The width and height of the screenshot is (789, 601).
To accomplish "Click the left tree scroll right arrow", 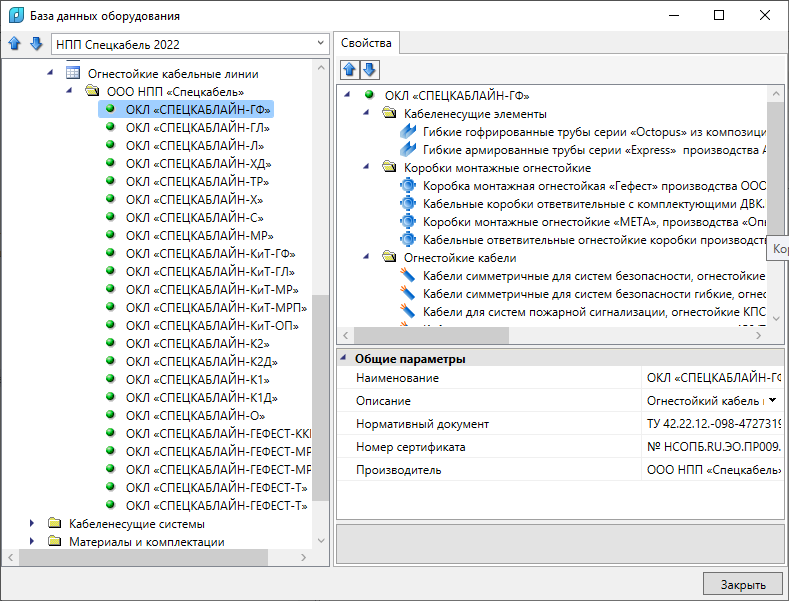I will click(x=303, y=557).
